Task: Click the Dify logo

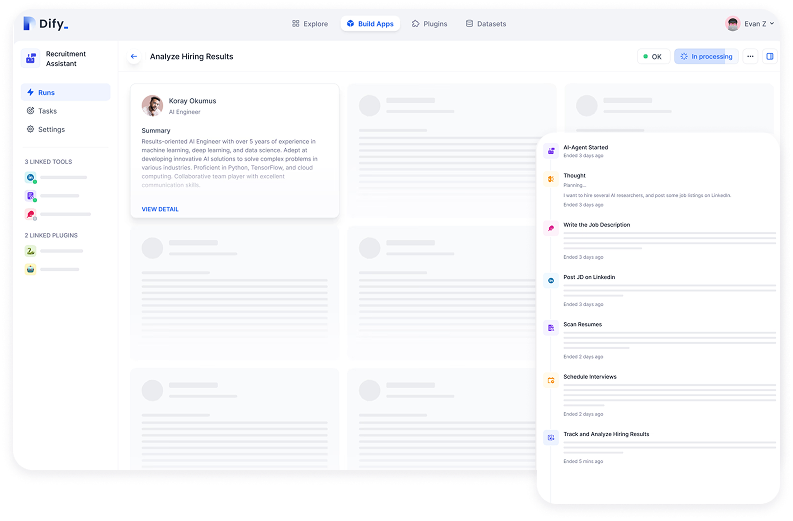Action: pos(46,23)
